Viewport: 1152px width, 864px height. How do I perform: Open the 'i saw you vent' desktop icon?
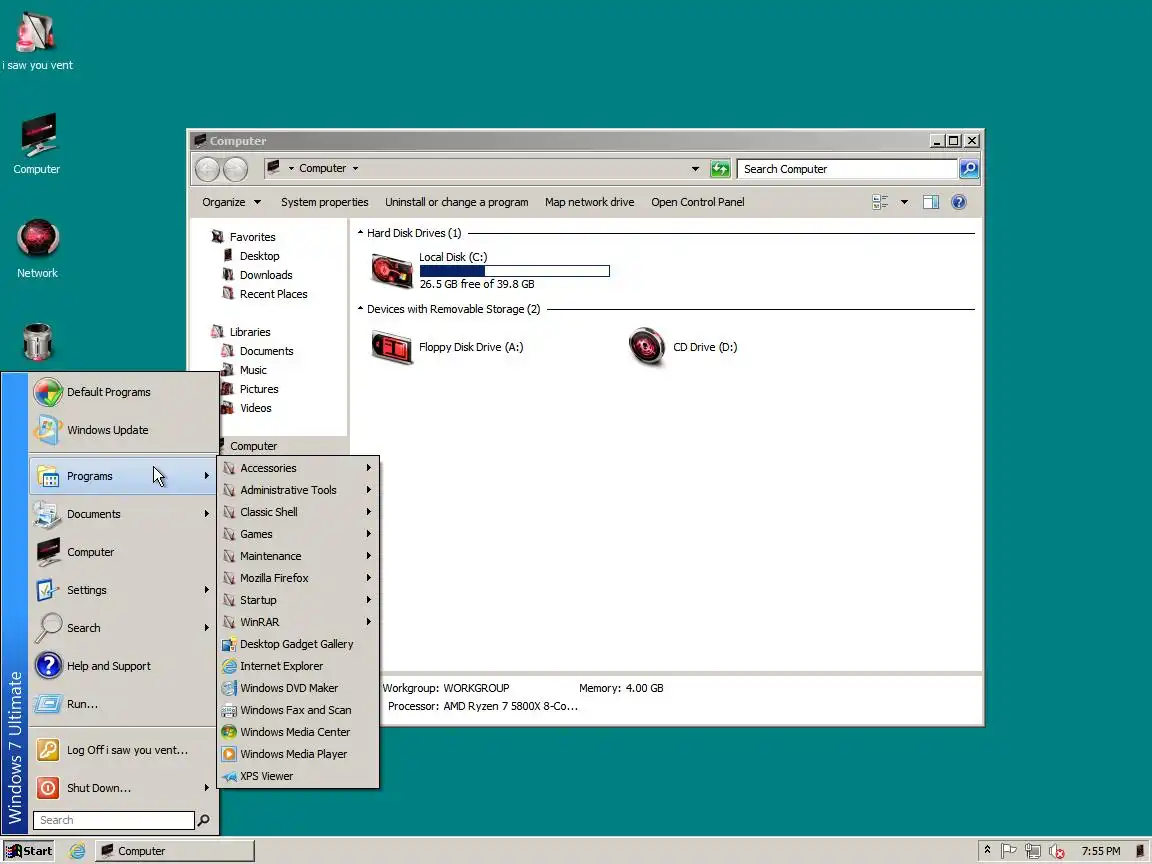coord(35,41)
